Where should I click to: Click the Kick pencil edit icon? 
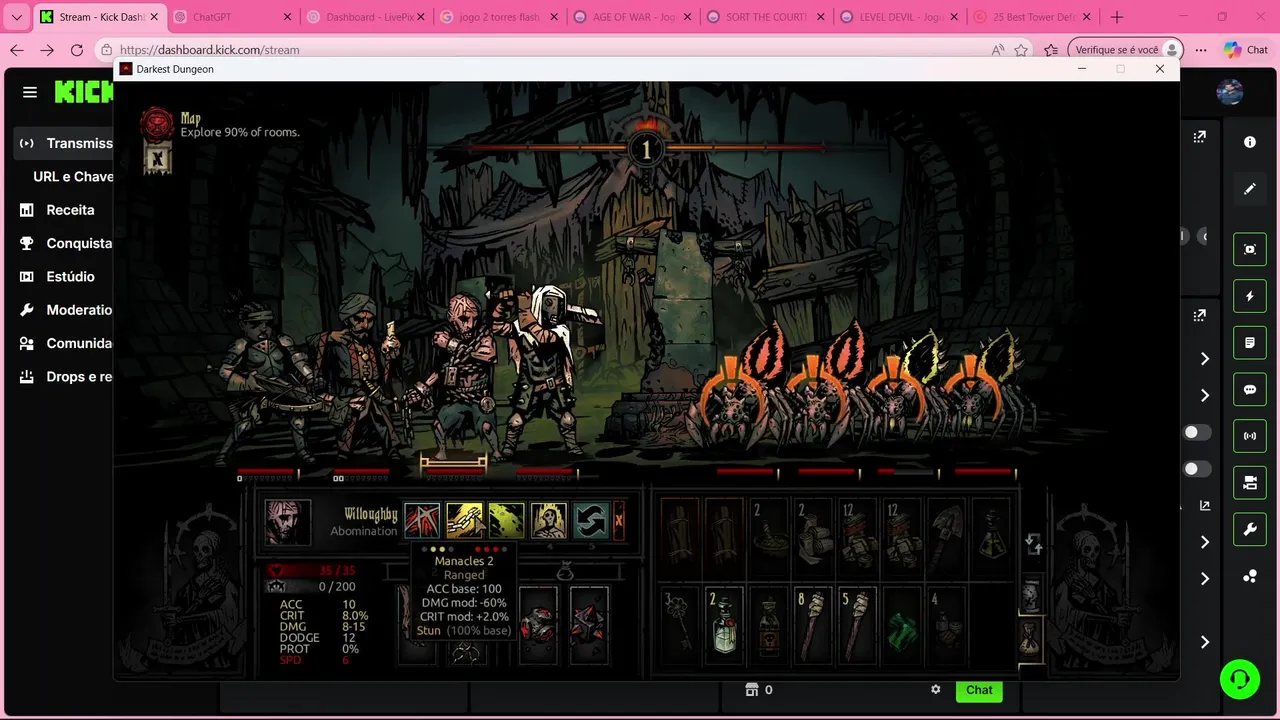coord(1250,189)
